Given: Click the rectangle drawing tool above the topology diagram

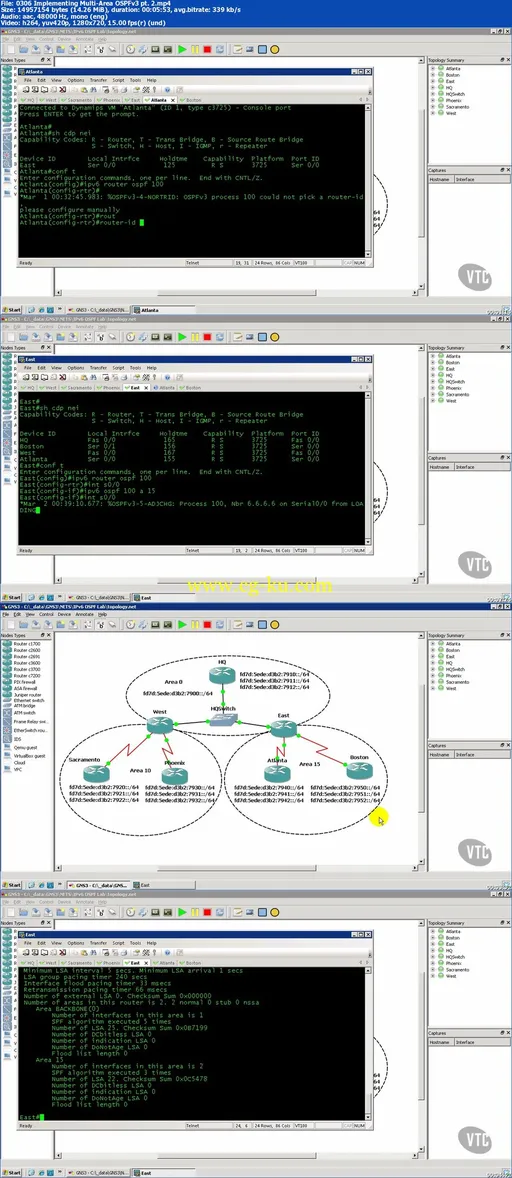Looking at the screenshot, I should [x=263, y=624].
